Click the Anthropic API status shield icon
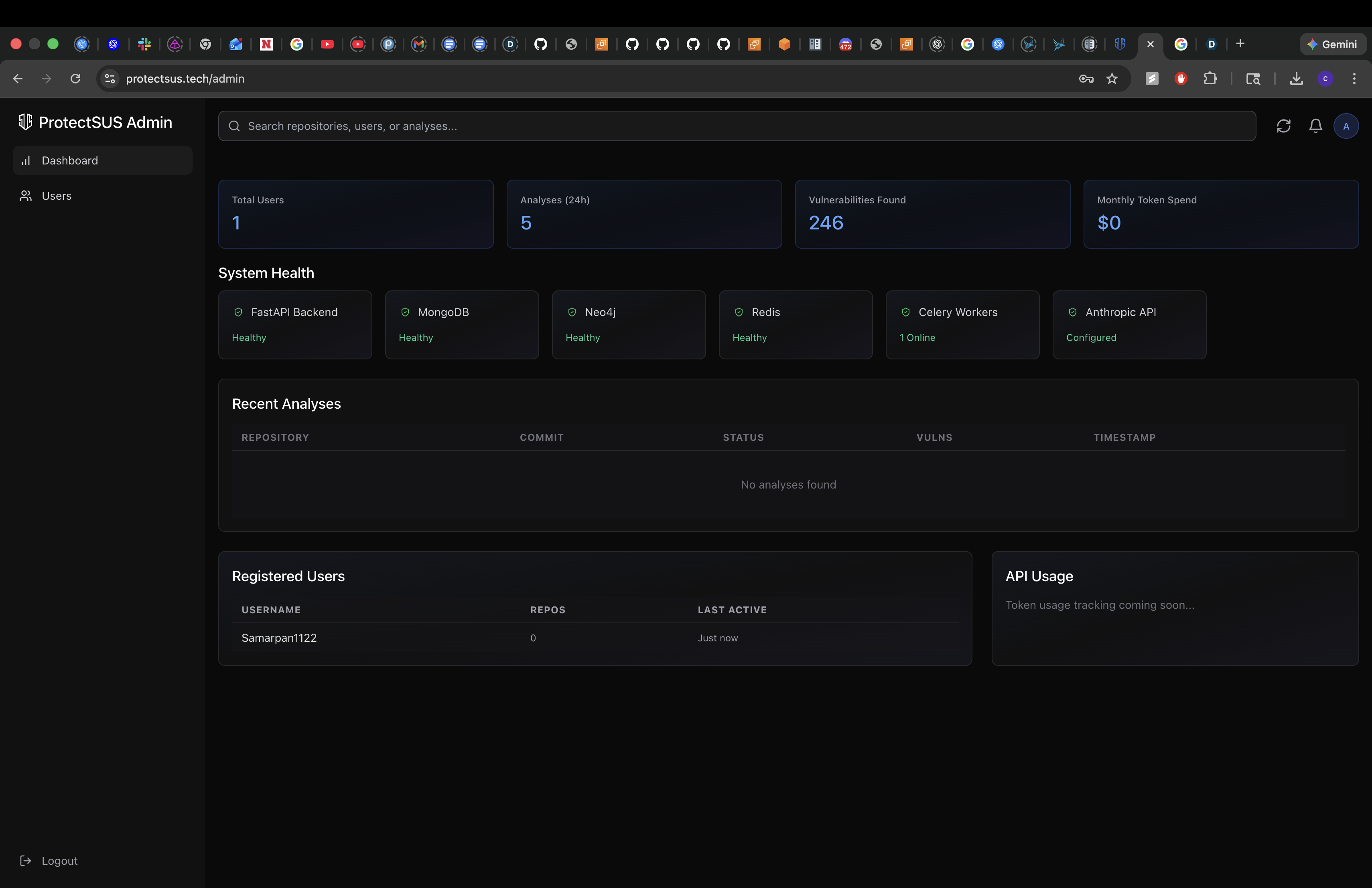 coord(1073,312)
